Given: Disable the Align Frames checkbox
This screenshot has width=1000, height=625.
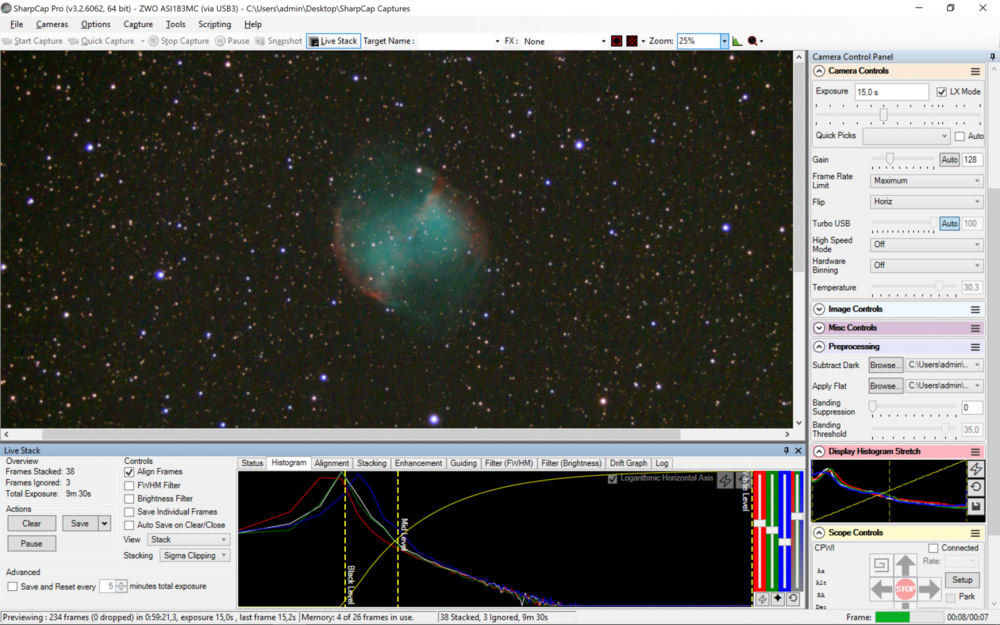Looking at the screenshot, I should tap(129, 472).
